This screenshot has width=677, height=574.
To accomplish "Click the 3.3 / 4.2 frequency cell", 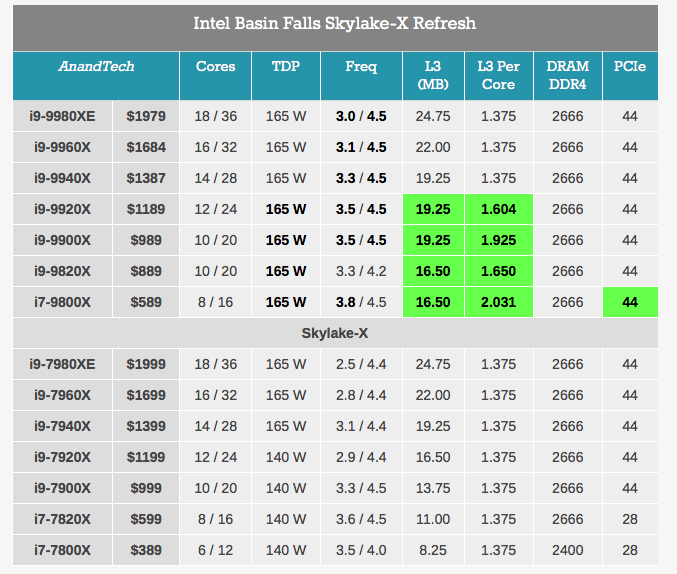I will (361, 271).
